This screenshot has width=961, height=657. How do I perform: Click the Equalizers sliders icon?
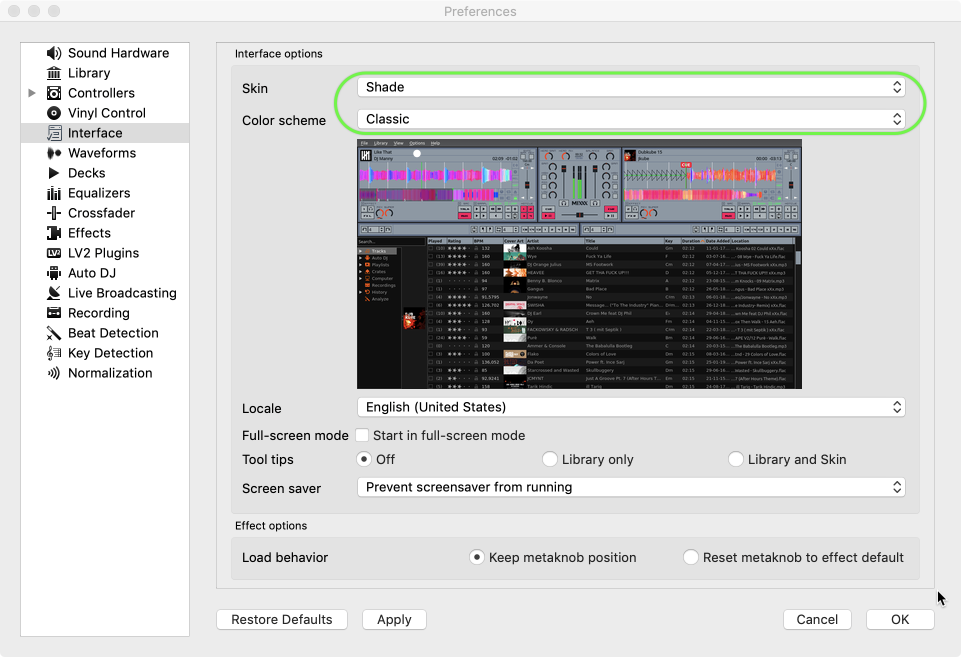point(54,193)
